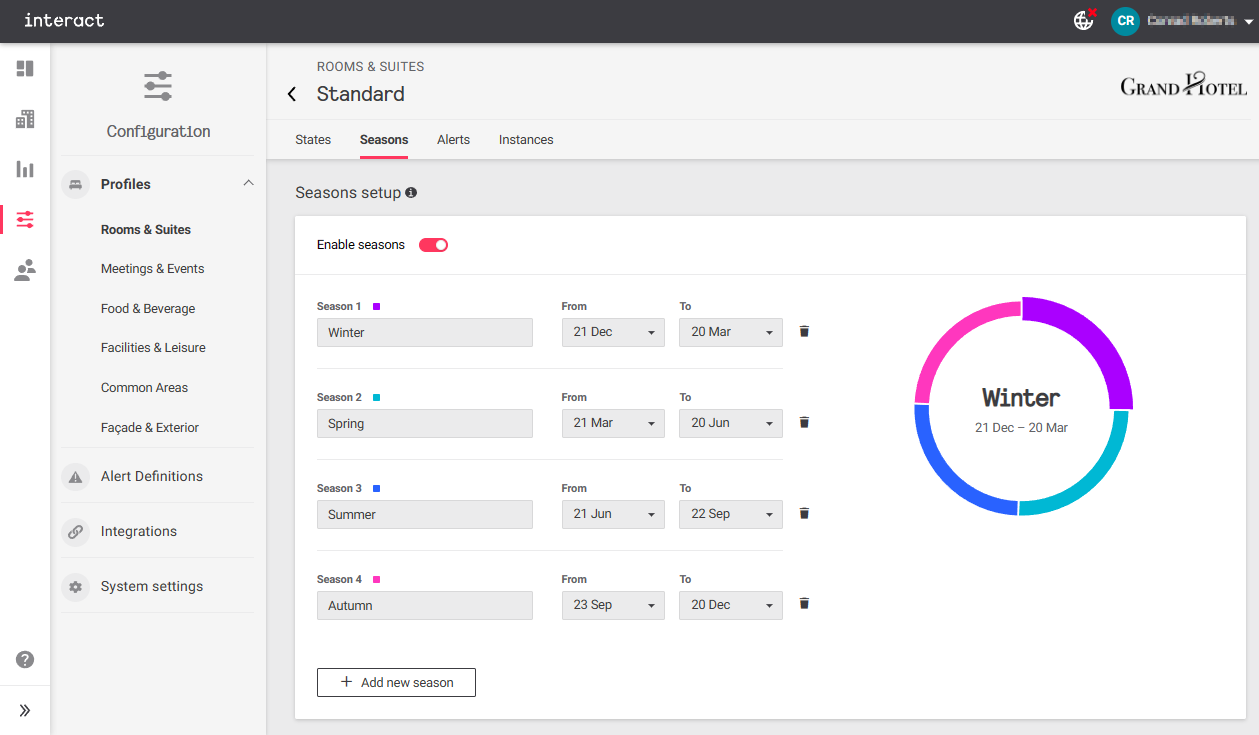The image size is (1259, 735).
Task: Switch to the Alerts tab
Action: tap(453, 140)
